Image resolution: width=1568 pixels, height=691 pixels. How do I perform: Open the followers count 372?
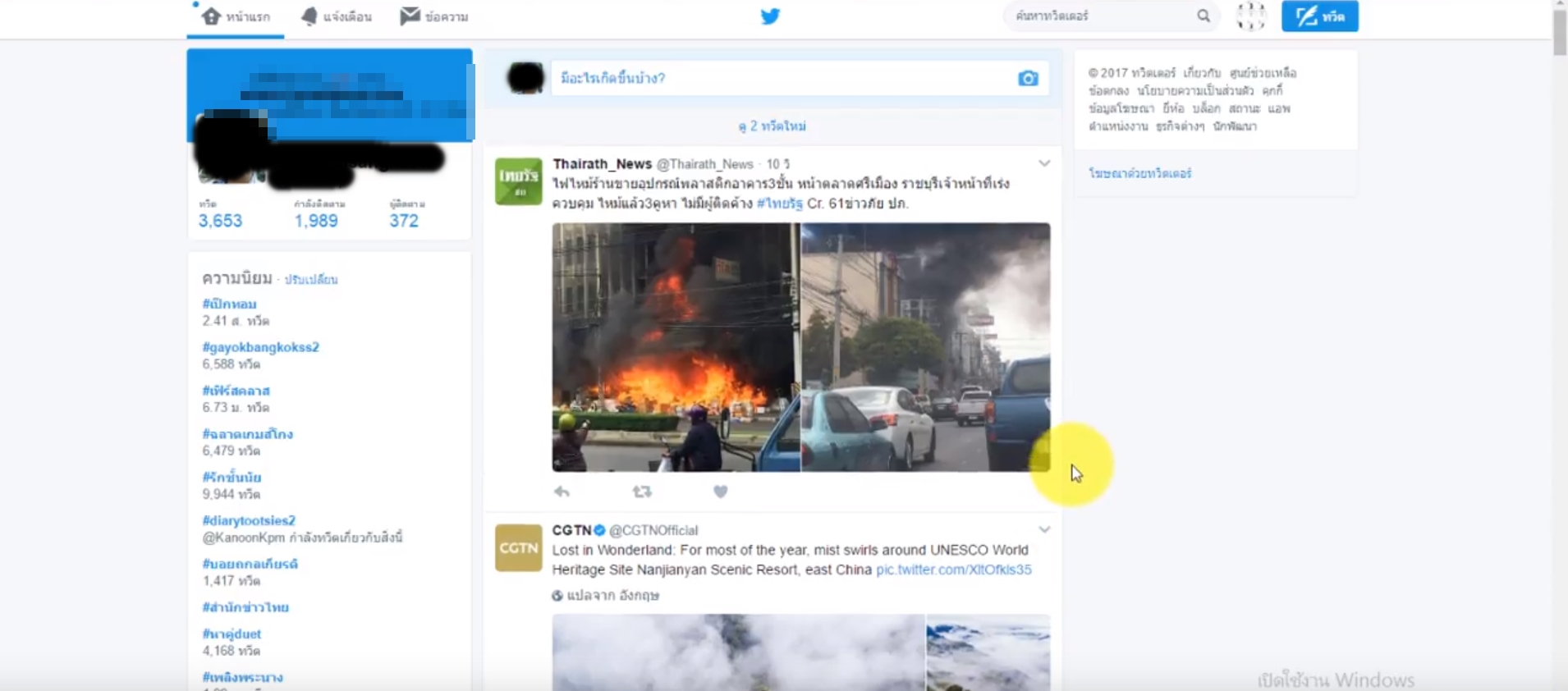404,221
